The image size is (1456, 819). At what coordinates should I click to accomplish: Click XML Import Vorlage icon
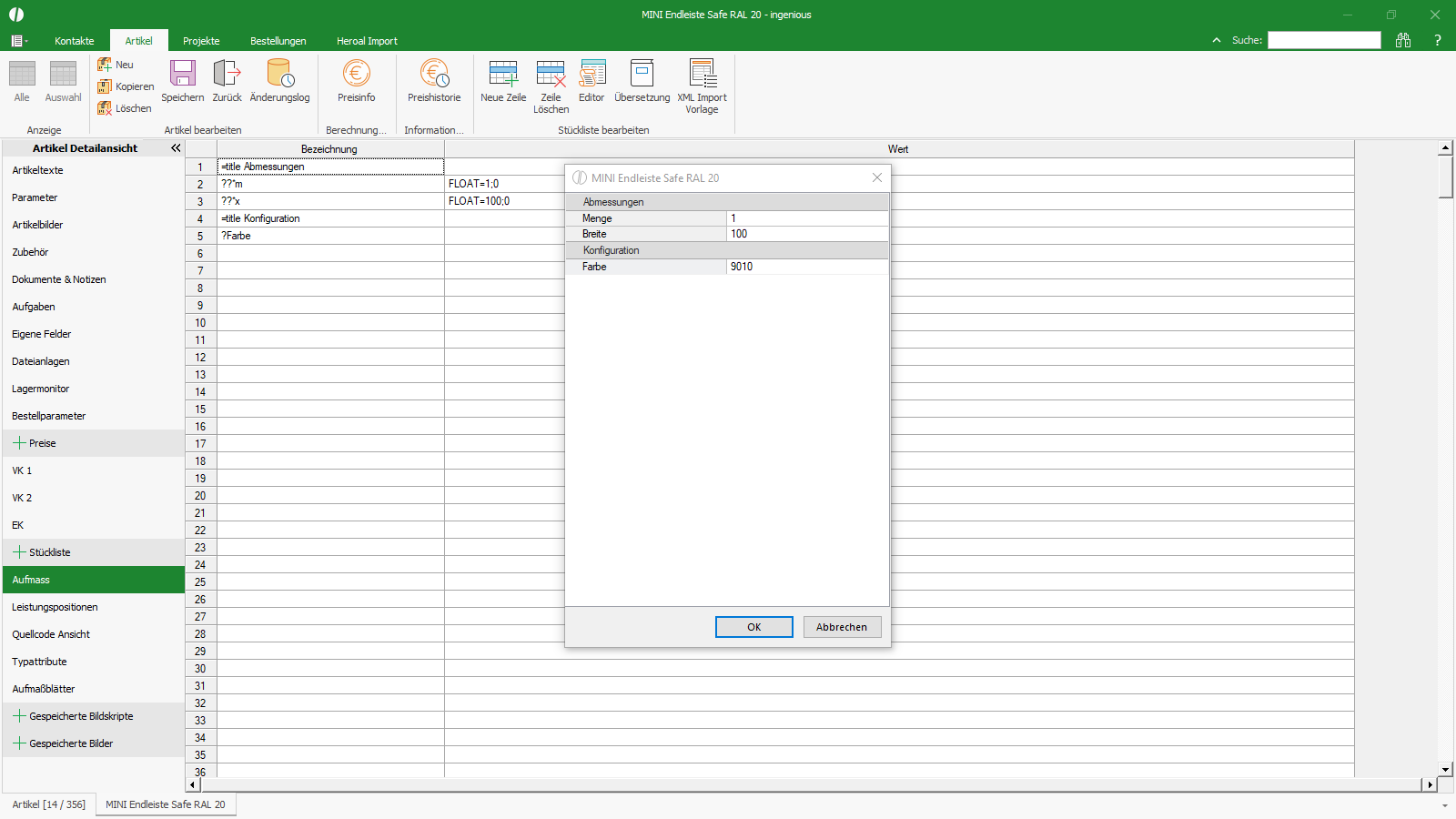702,75
